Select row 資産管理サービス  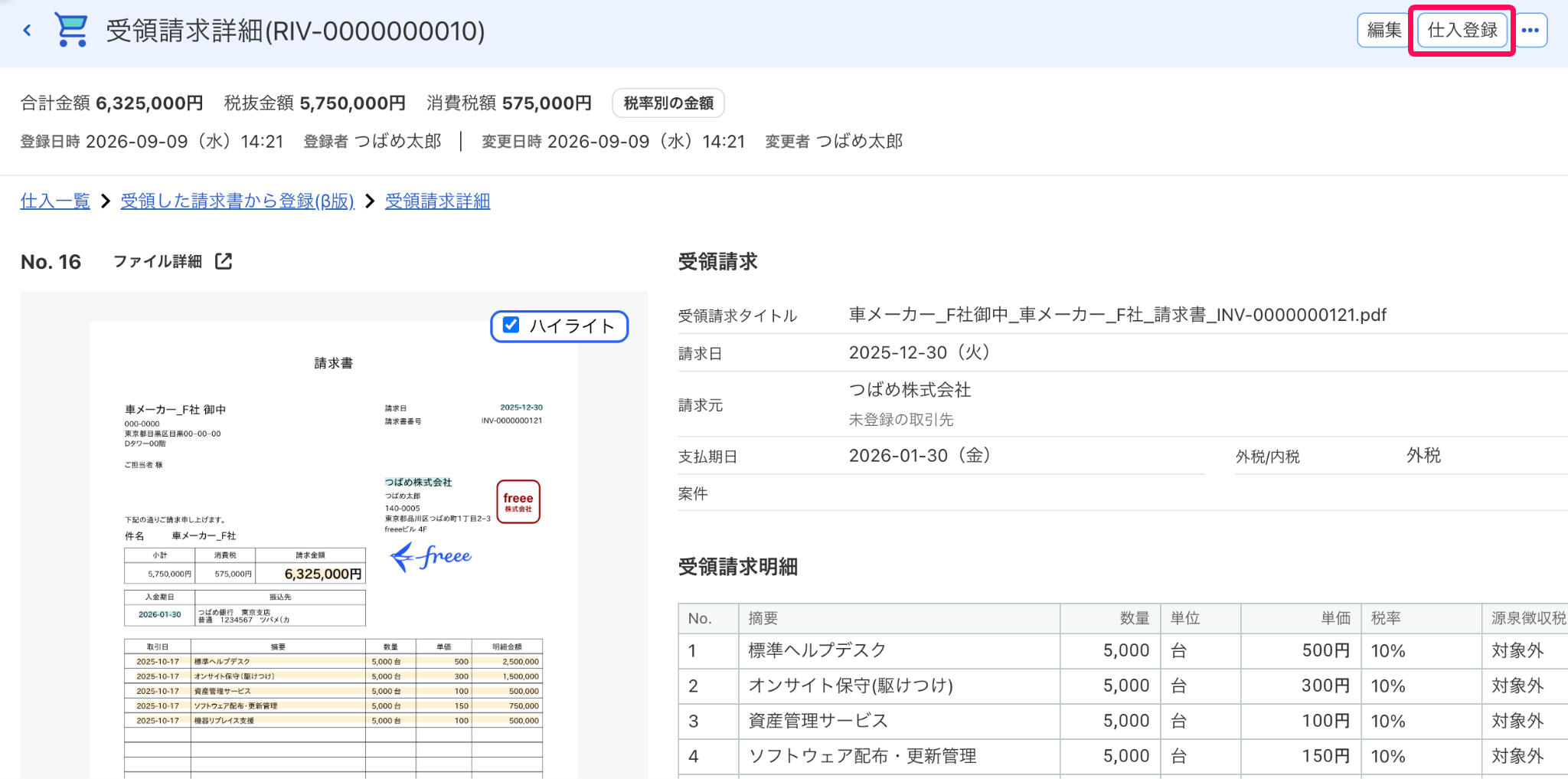(x=1122, y=722)
